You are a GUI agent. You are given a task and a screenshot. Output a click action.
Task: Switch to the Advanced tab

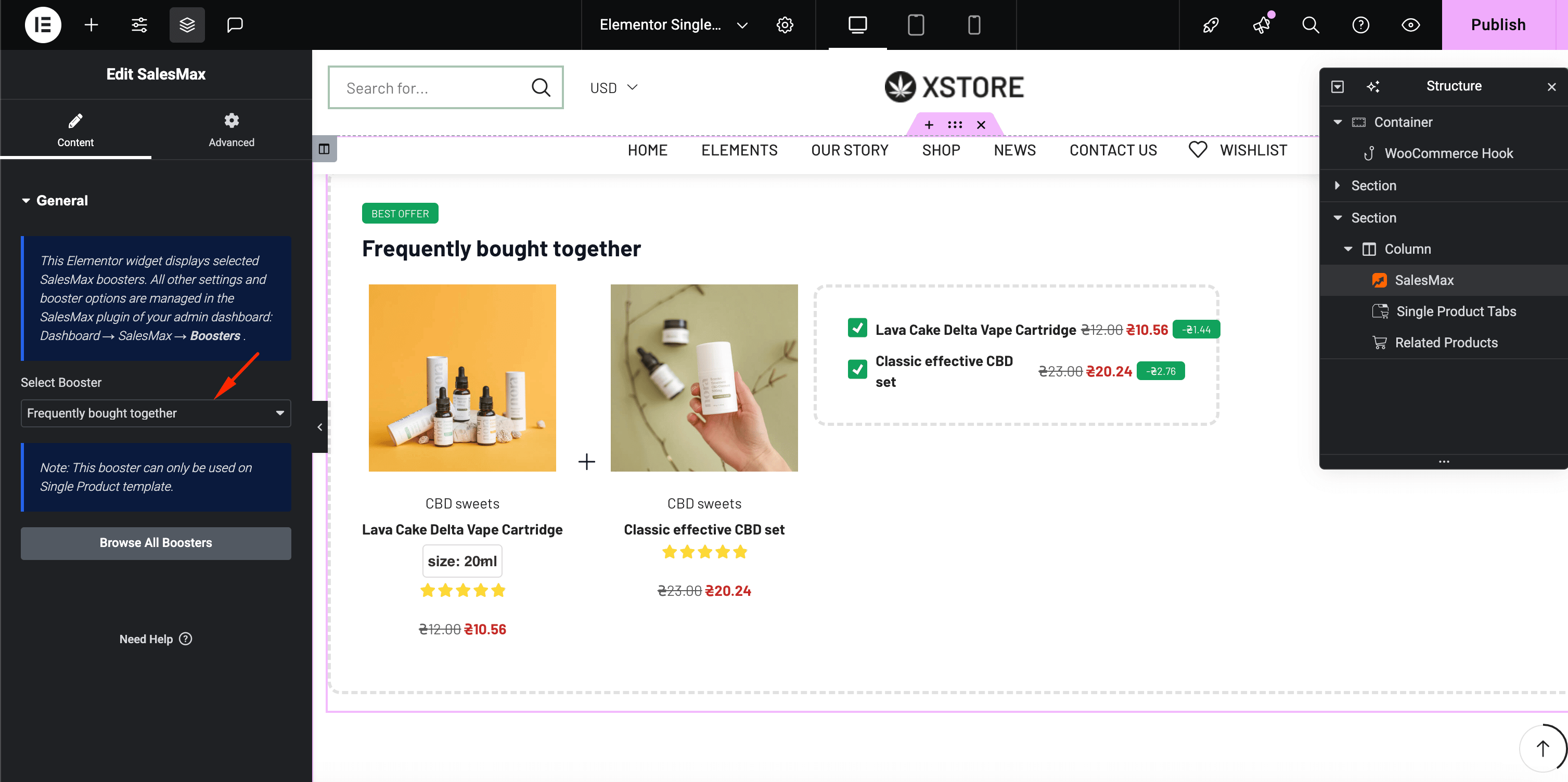pyautogui.click(x=232, y=129)
